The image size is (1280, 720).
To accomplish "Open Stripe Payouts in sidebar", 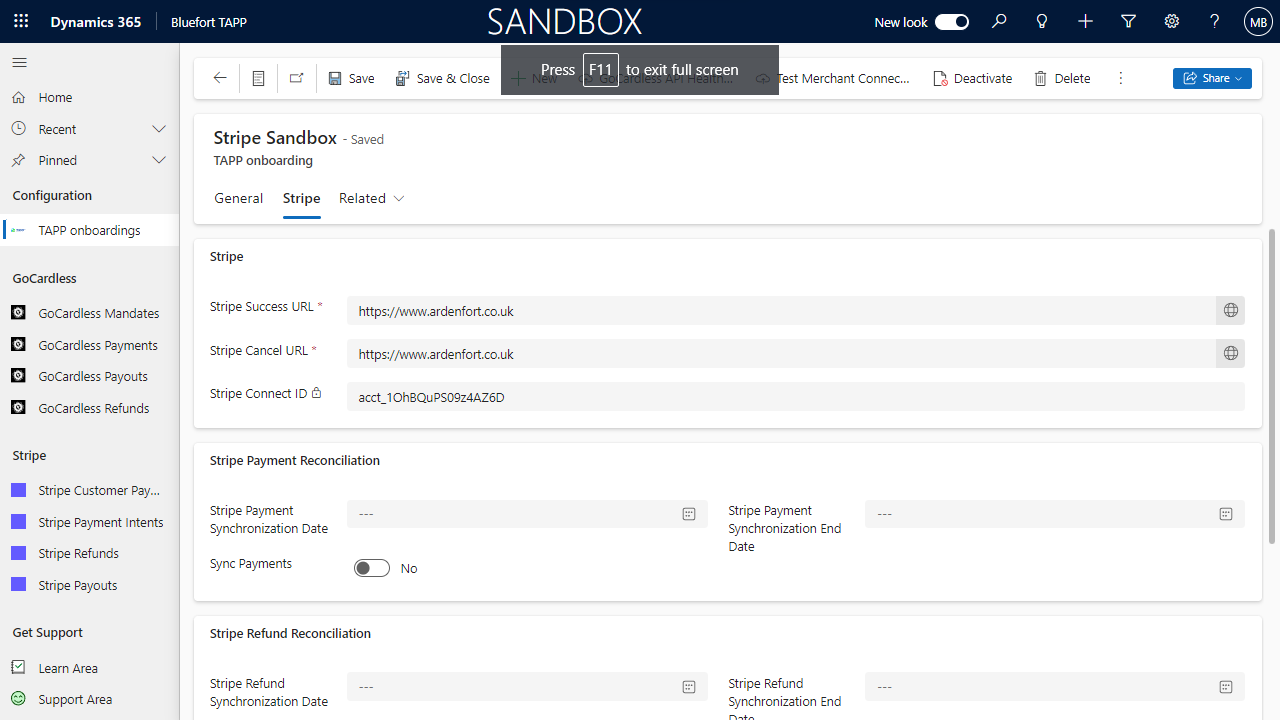I will (90, 585).
